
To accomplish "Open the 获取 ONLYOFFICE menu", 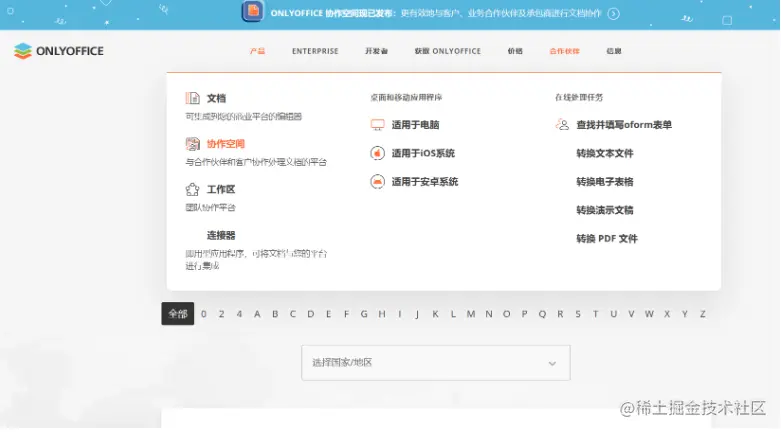I will (x=448, y=51).
